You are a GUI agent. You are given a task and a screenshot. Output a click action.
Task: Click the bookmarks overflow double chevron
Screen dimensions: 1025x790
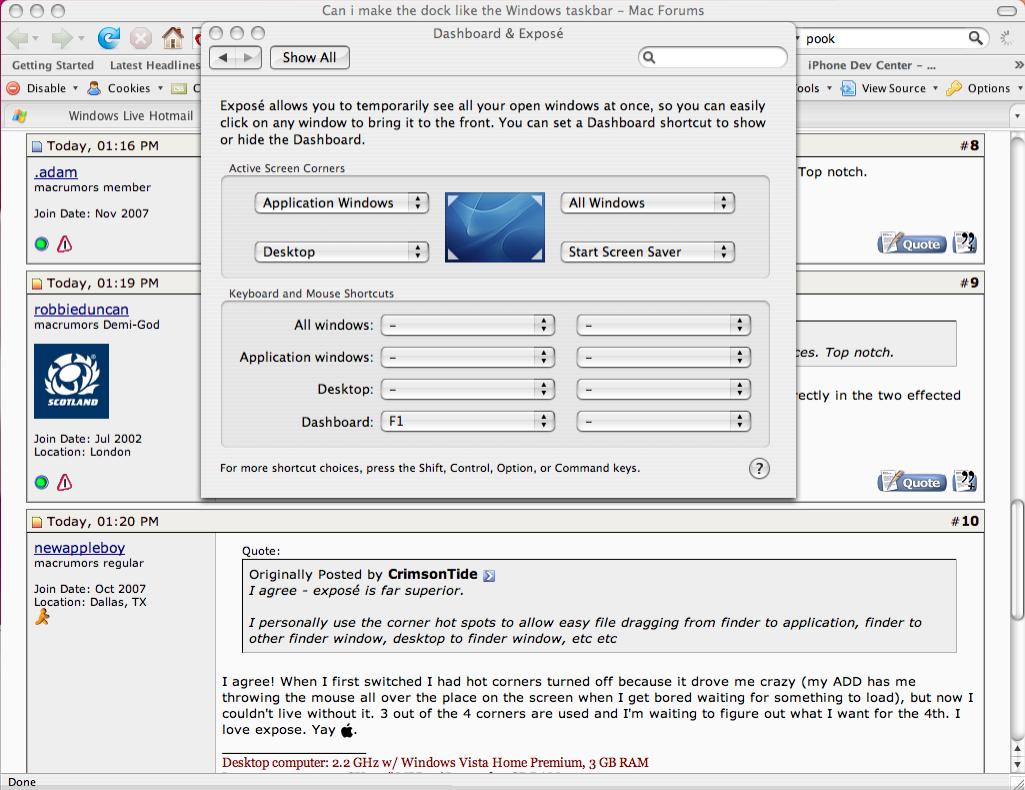[x=1018, y=65]
